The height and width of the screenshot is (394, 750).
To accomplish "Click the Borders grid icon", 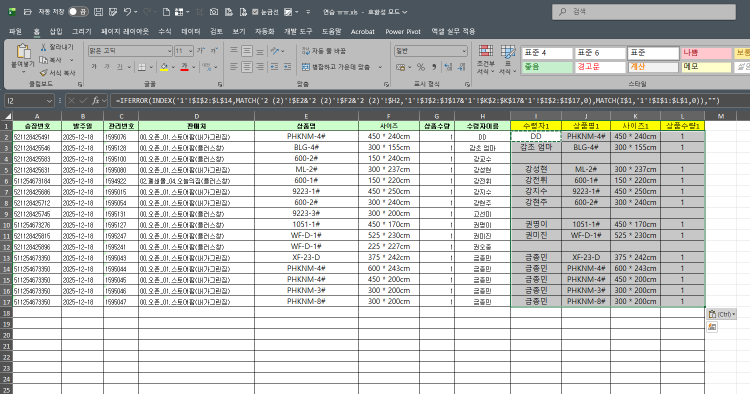I will tap(142, 67).
